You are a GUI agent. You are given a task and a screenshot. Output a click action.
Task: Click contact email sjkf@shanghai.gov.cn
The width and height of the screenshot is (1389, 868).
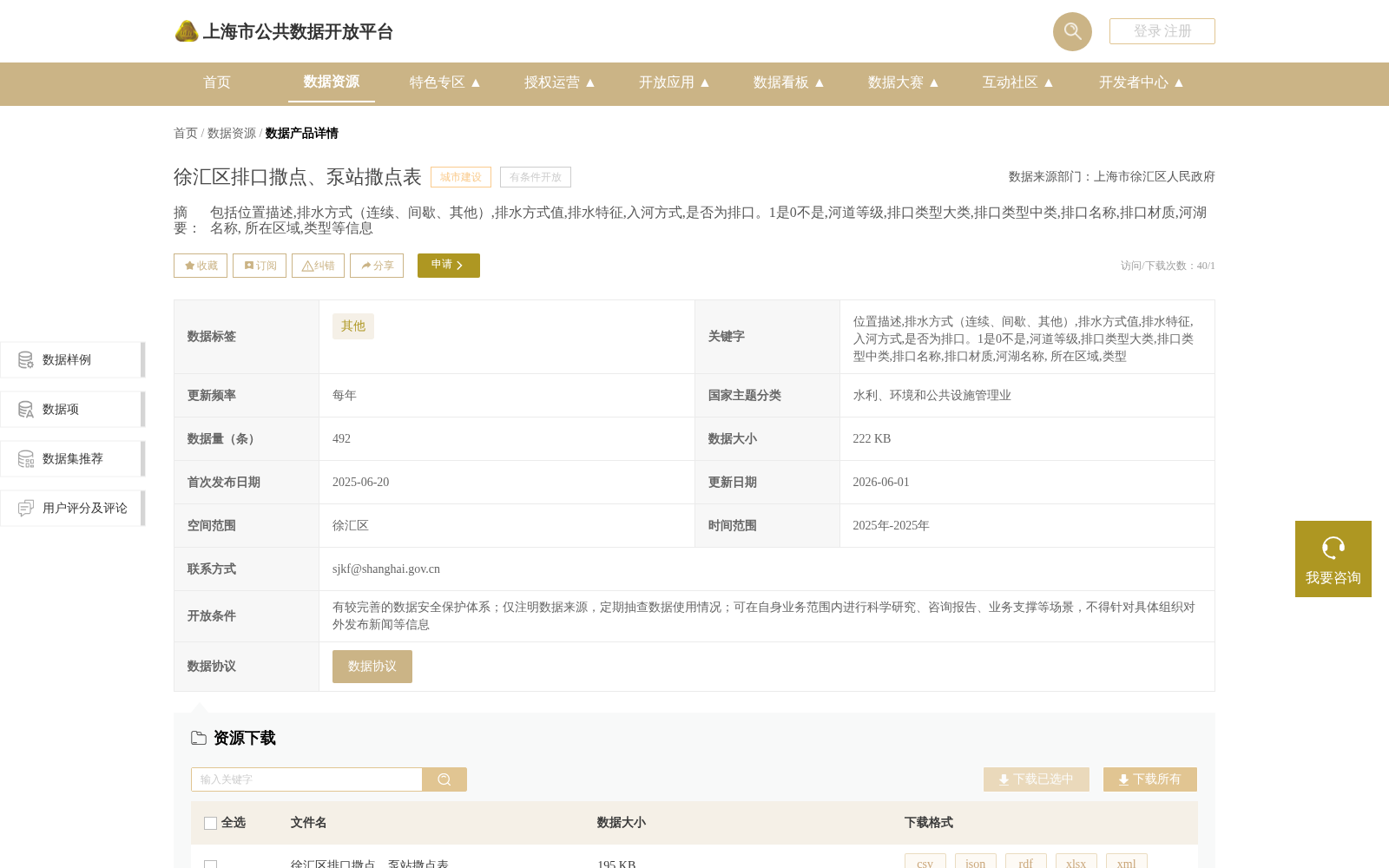click(386, 569)
